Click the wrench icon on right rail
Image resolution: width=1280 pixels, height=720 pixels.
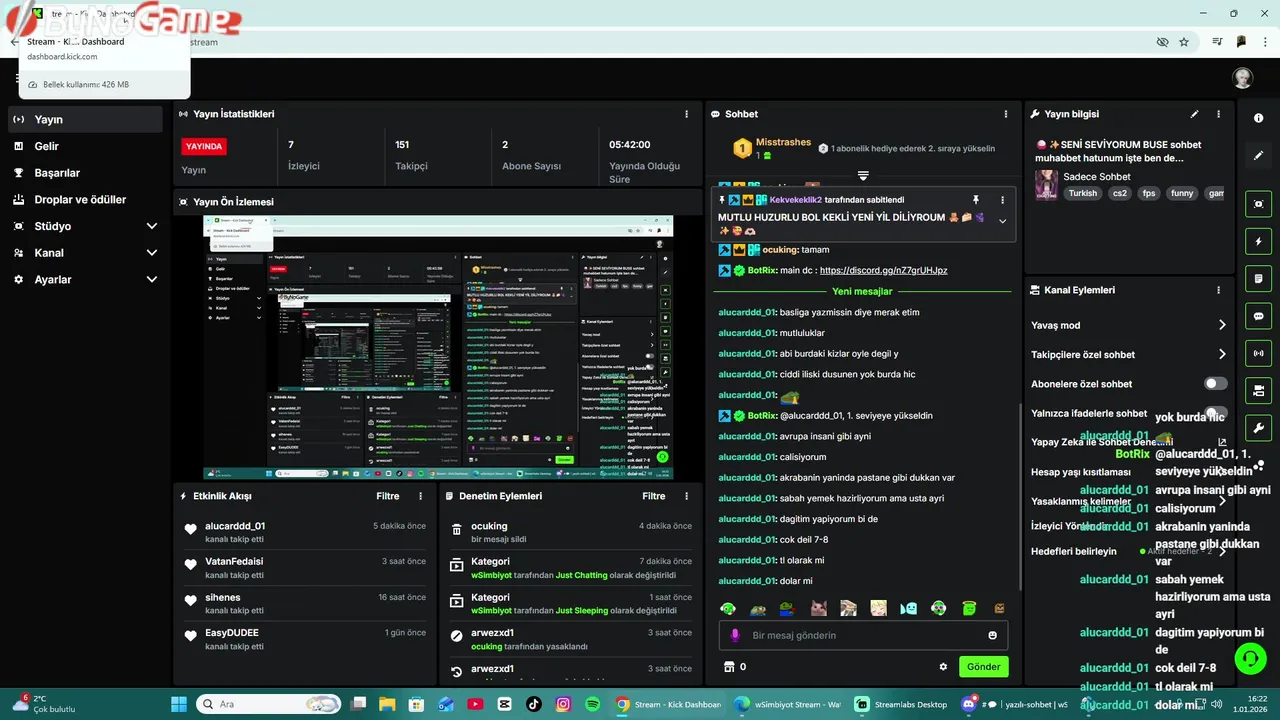tap(1258, 428)
